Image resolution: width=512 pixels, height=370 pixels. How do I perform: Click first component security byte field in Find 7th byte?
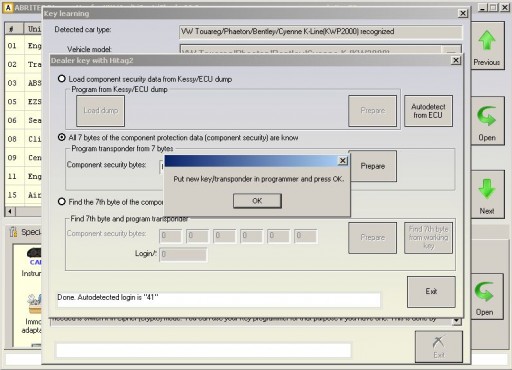tap(171, 236)
